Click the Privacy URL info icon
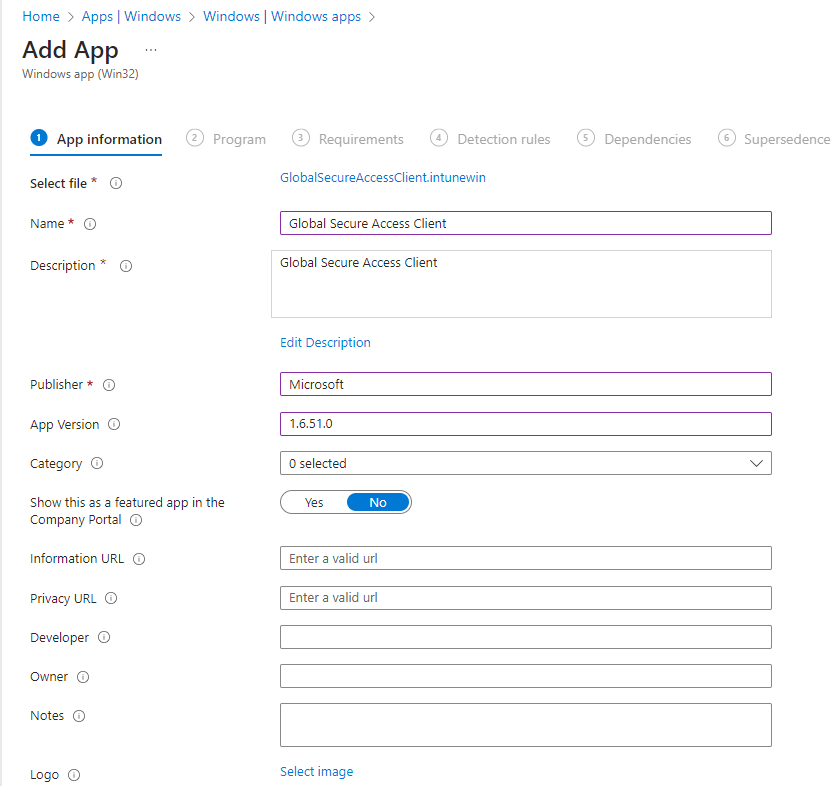Image resolution: width=840 pixels, height=786 pixels. (x=111, y=598)
